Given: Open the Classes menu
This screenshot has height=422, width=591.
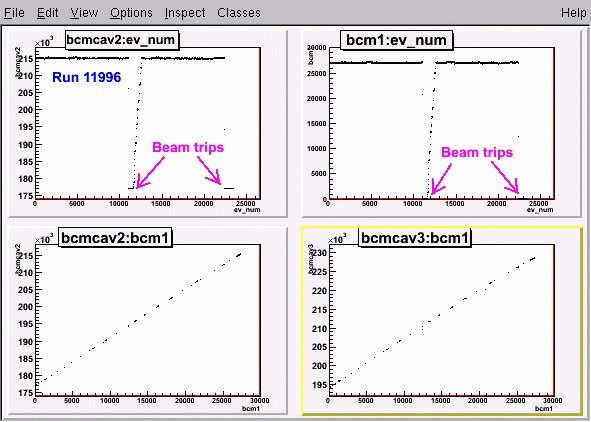Looking at the screenshot, I should point(239,13).
